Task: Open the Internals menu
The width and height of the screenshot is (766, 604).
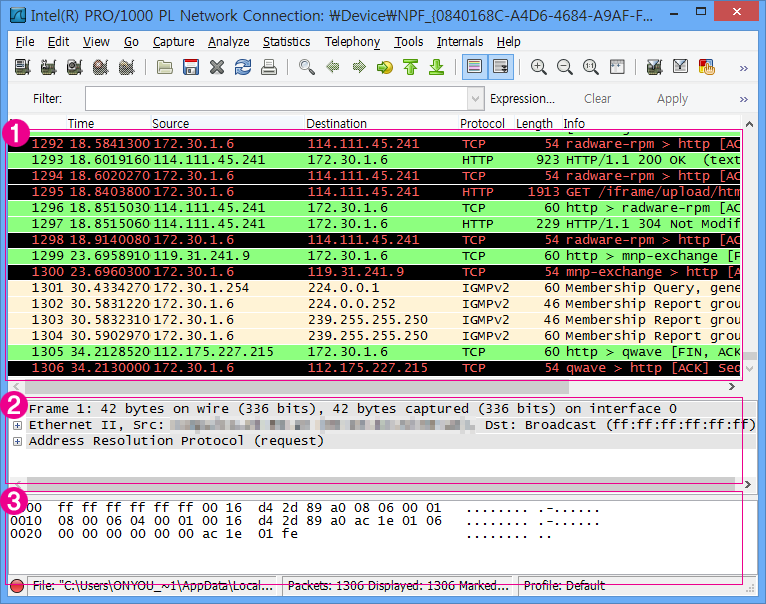Action: coord(460,42)
